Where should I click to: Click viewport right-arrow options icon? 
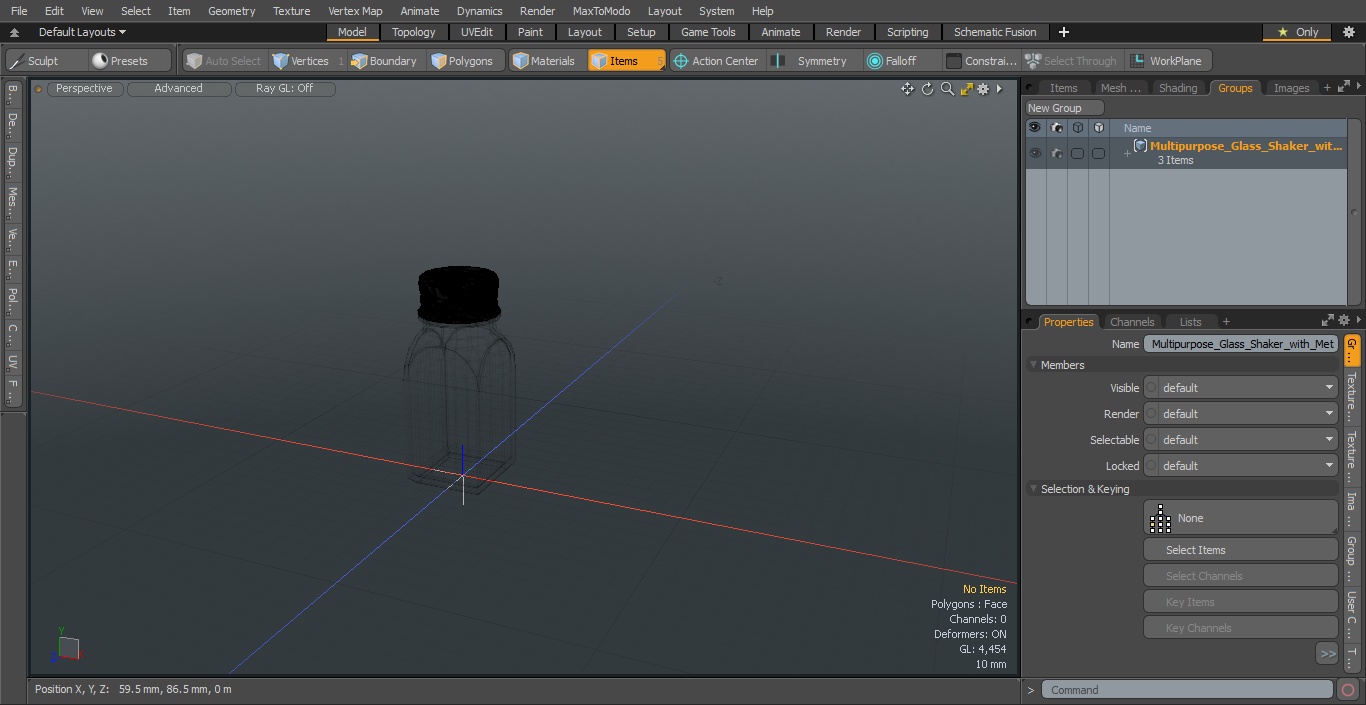point(999,89)
